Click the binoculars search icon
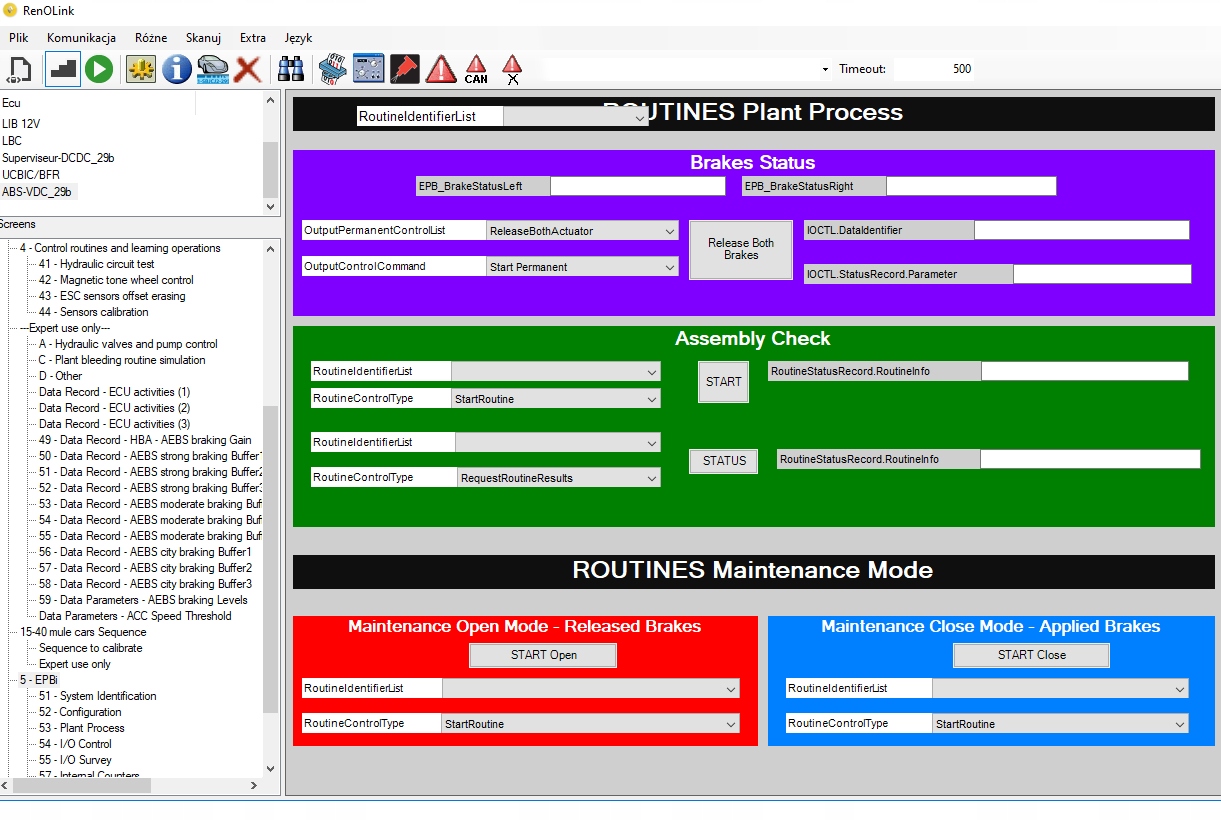The height and width of the screenshot is (820, 1221). point(291,69)
